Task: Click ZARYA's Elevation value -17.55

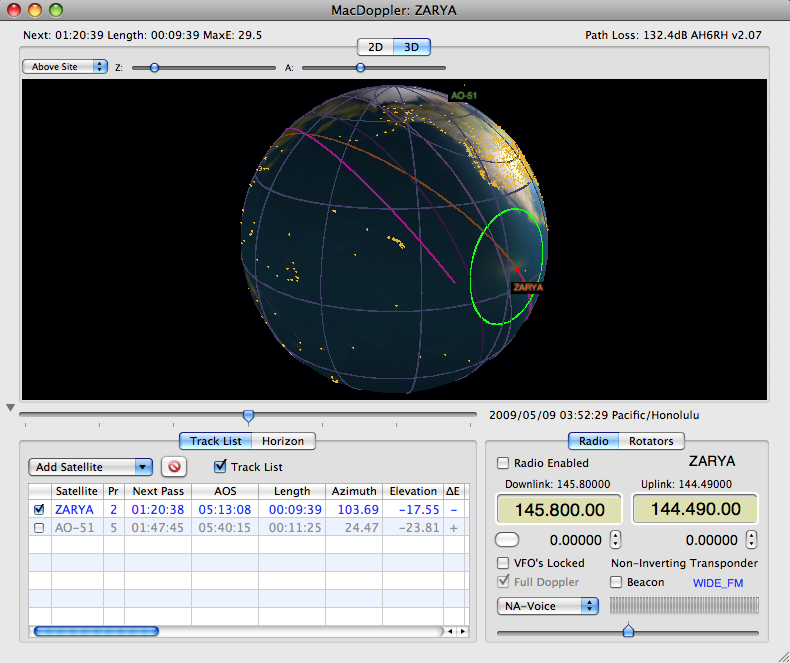Action: 419,509
